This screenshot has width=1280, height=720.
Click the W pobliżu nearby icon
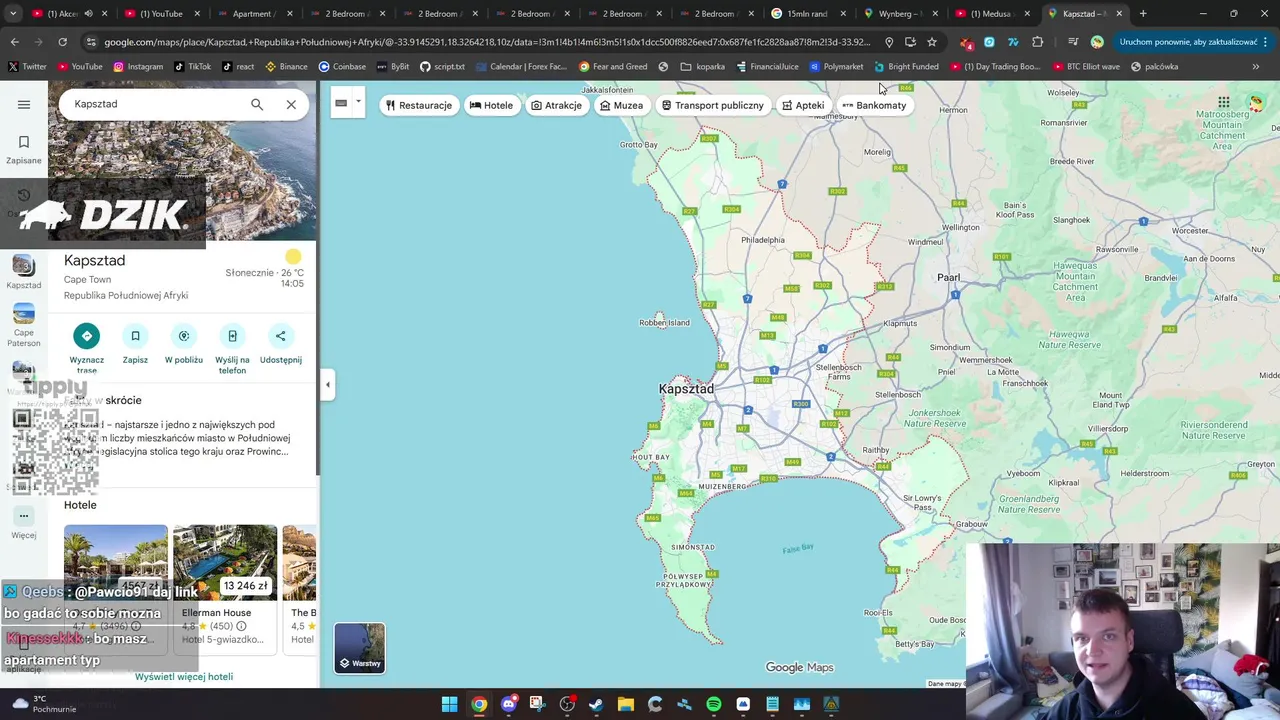[184, 336]
